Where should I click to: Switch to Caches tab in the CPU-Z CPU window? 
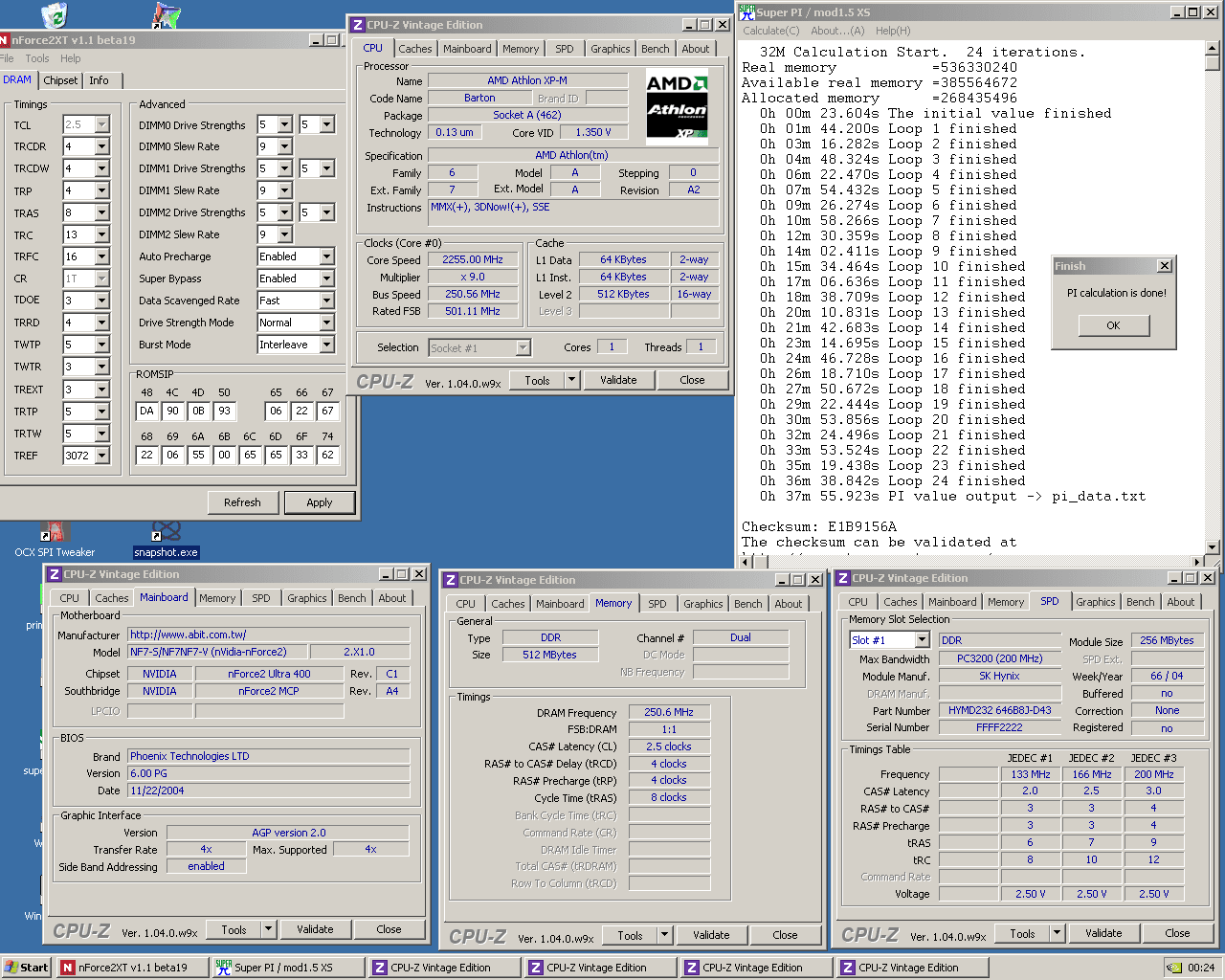(x=415, y=49)
